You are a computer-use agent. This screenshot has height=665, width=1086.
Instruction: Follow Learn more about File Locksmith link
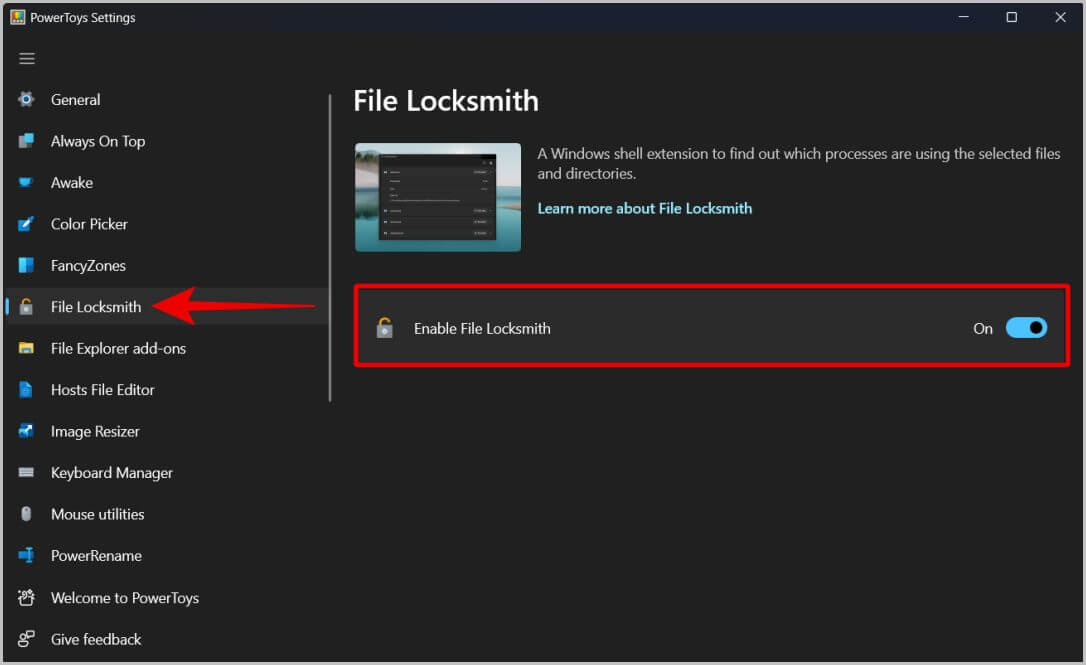coord(645,209)
